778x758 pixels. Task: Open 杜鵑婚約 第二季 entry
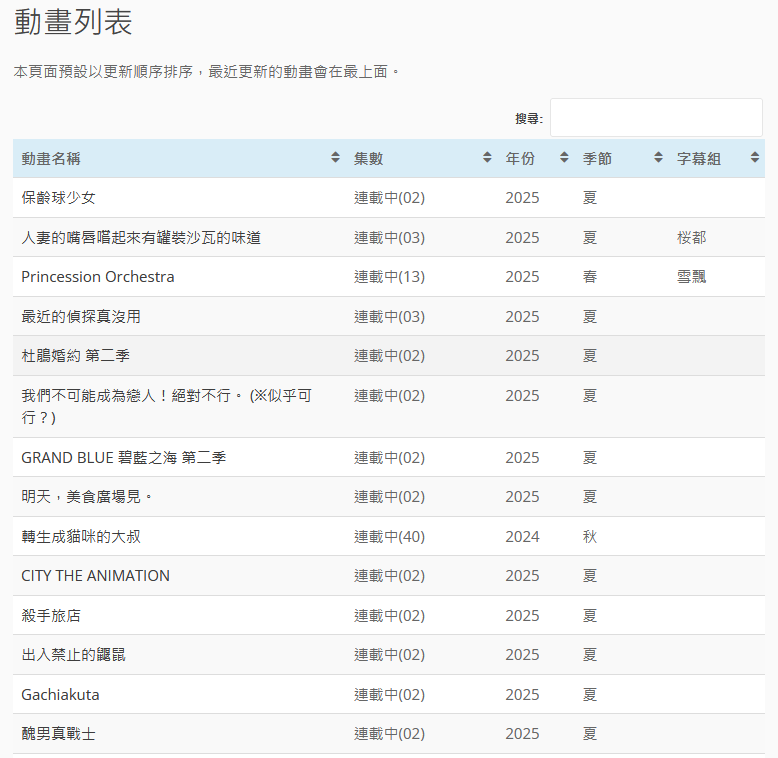pyautogui.click(x=76, y=356)
